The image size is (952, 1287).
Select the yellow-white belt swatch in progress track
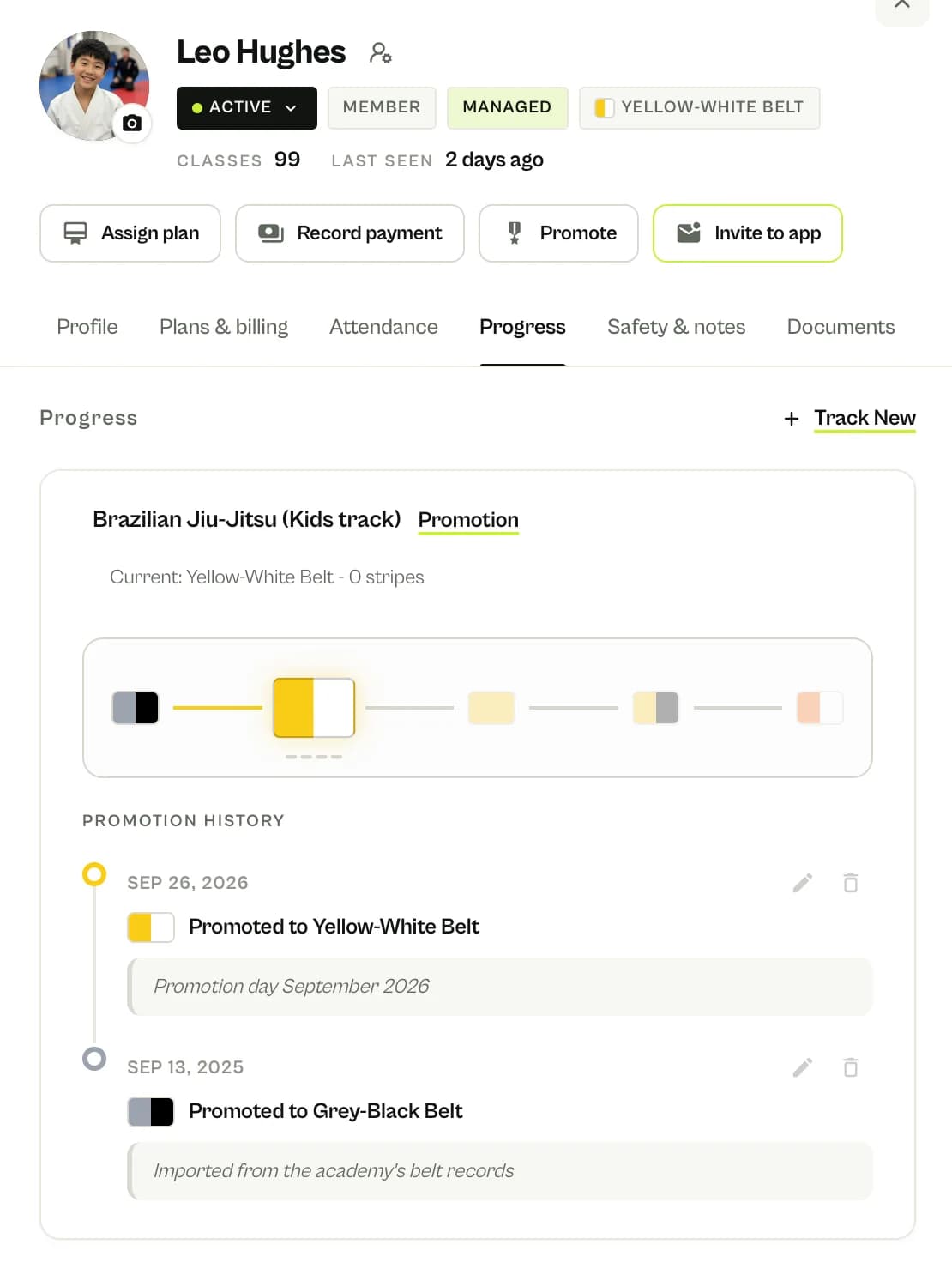(314, 708)
